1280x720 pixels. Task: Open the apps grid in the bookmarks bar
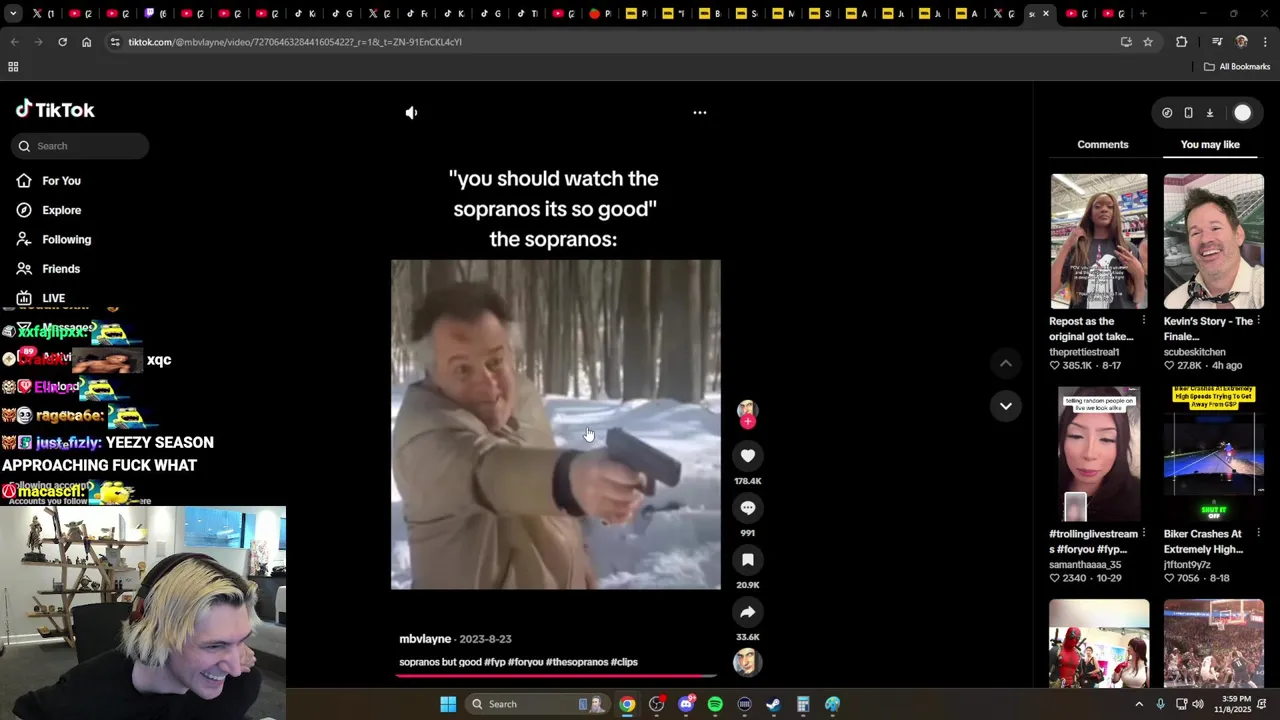coord(13,67)
